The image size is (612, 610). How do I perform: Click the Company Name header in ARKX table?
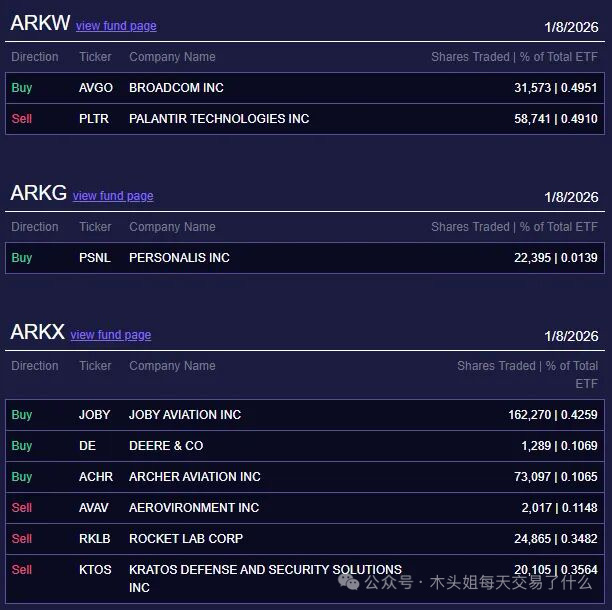tap(172, 366)
